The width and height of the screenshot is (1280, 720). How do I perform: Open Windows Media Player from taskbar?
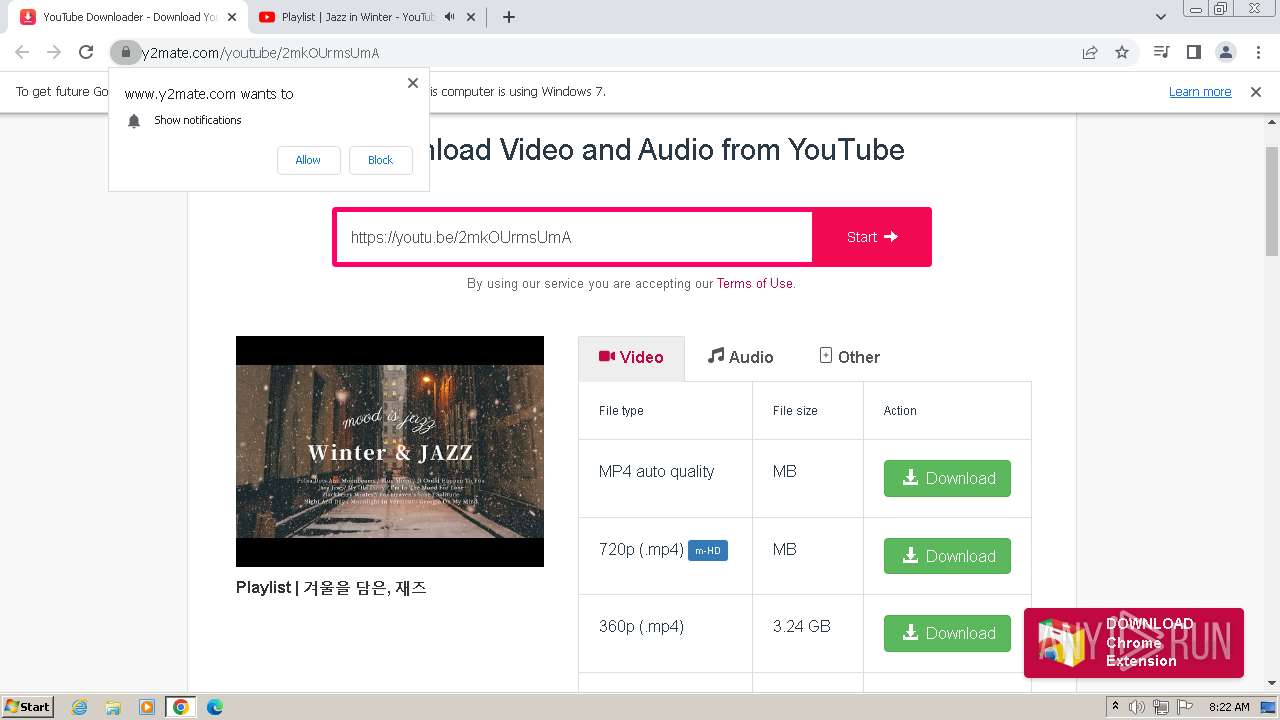[x=147, y=707]
